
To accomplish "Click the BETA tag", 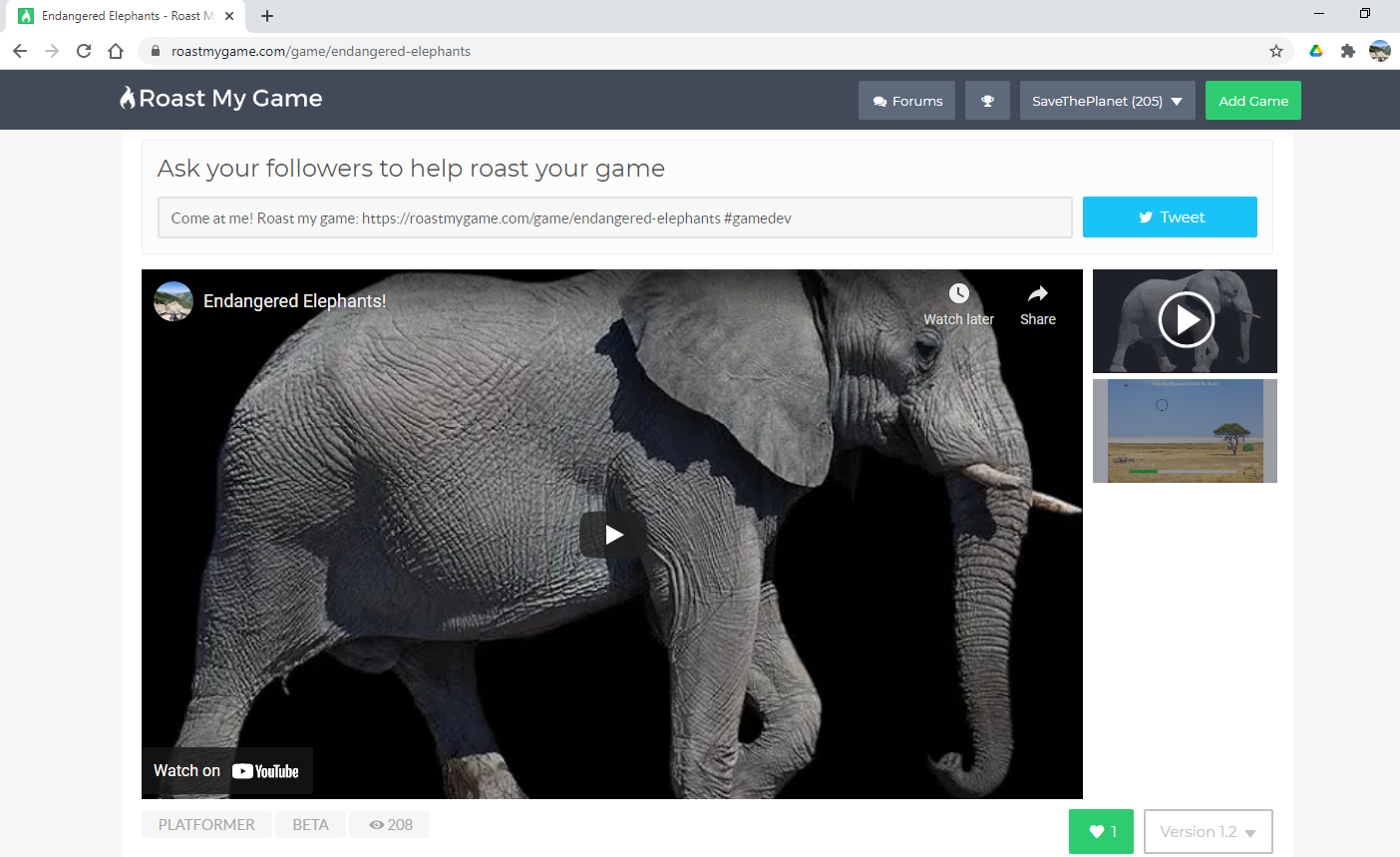I will coord(310,825).
